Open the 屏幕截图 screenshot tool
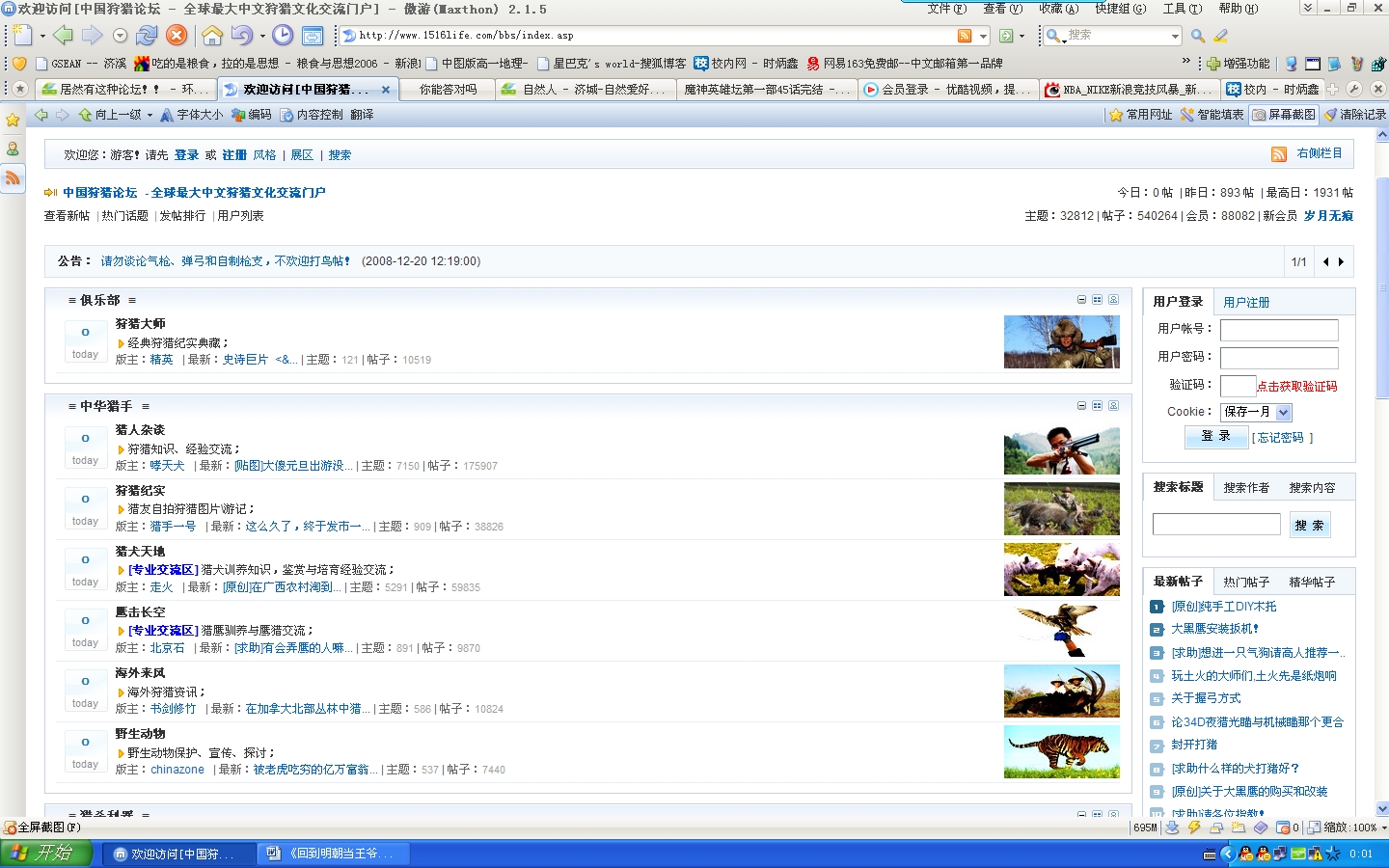Viewport: 1389px width, 868px height. tap(1283, 115)
